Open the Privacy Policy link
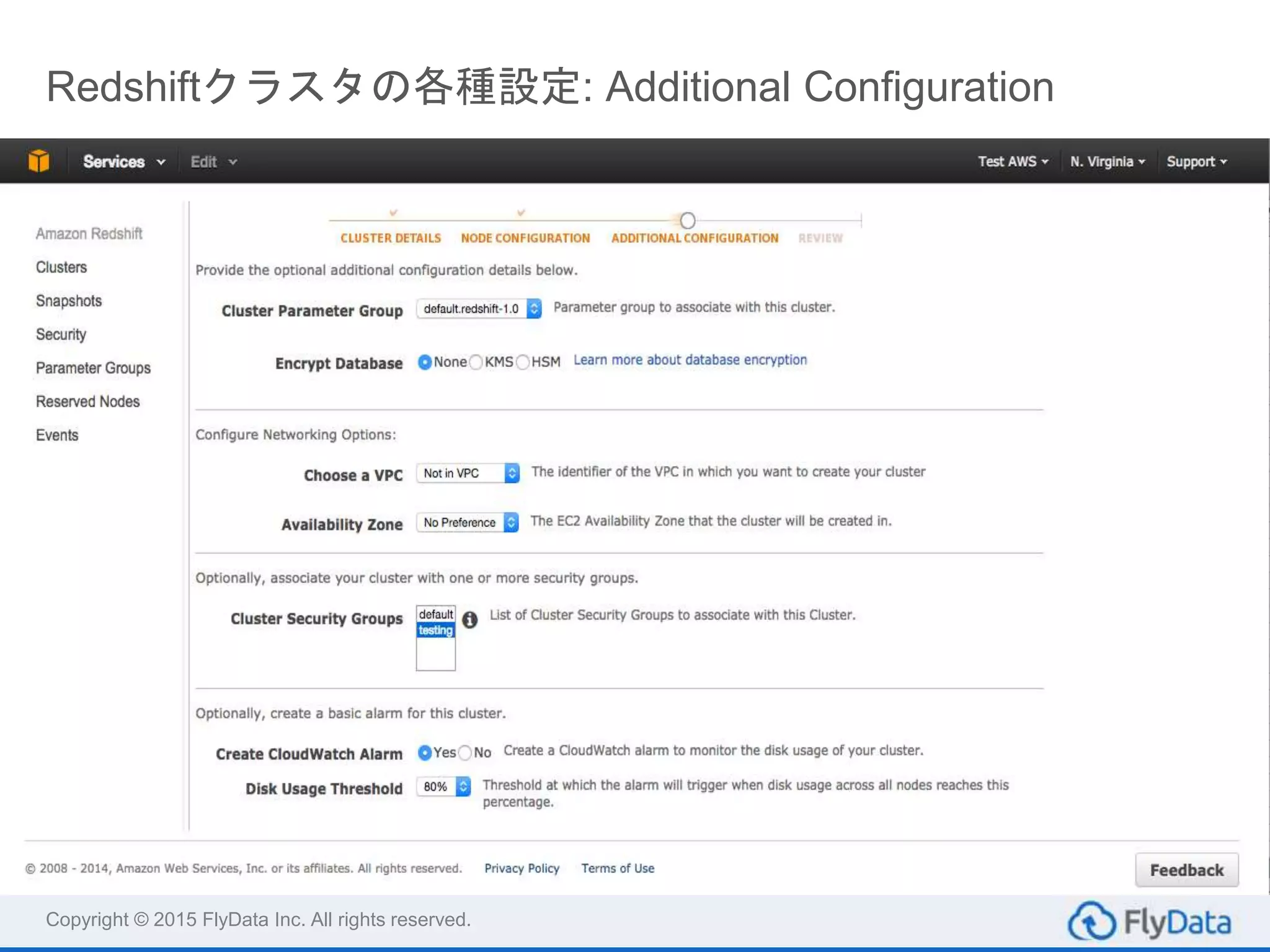This screenshot has width=1270, height=952. (522, 868)
